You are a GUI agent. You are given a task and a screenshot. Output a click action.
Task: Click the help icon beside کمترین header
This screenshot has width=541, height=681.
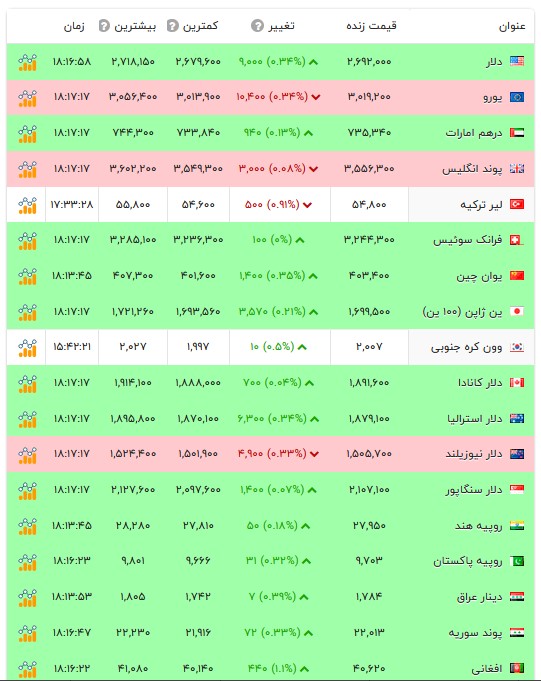point(173,26)
